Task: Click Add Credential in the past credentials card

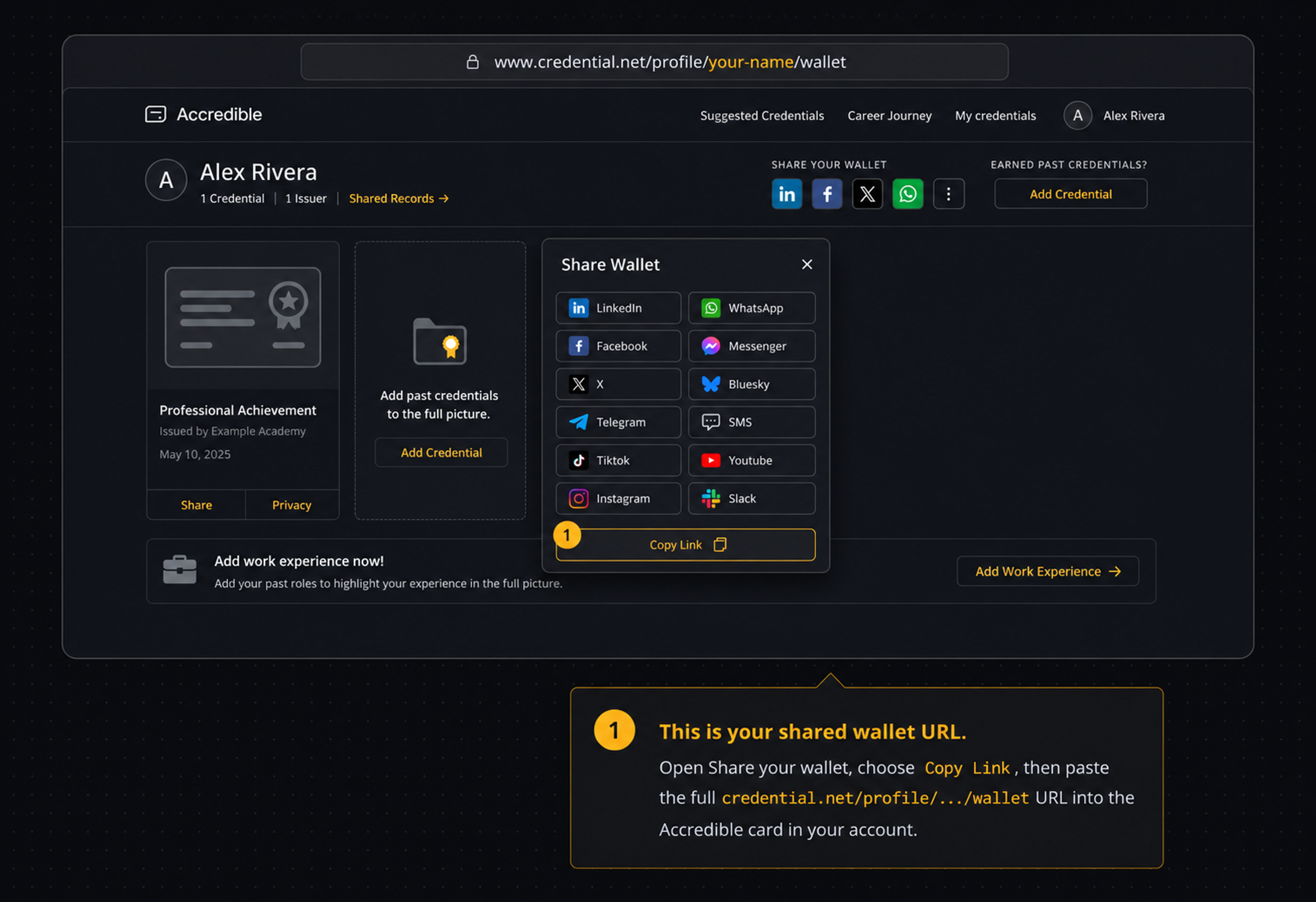Action: click(441, 453)
